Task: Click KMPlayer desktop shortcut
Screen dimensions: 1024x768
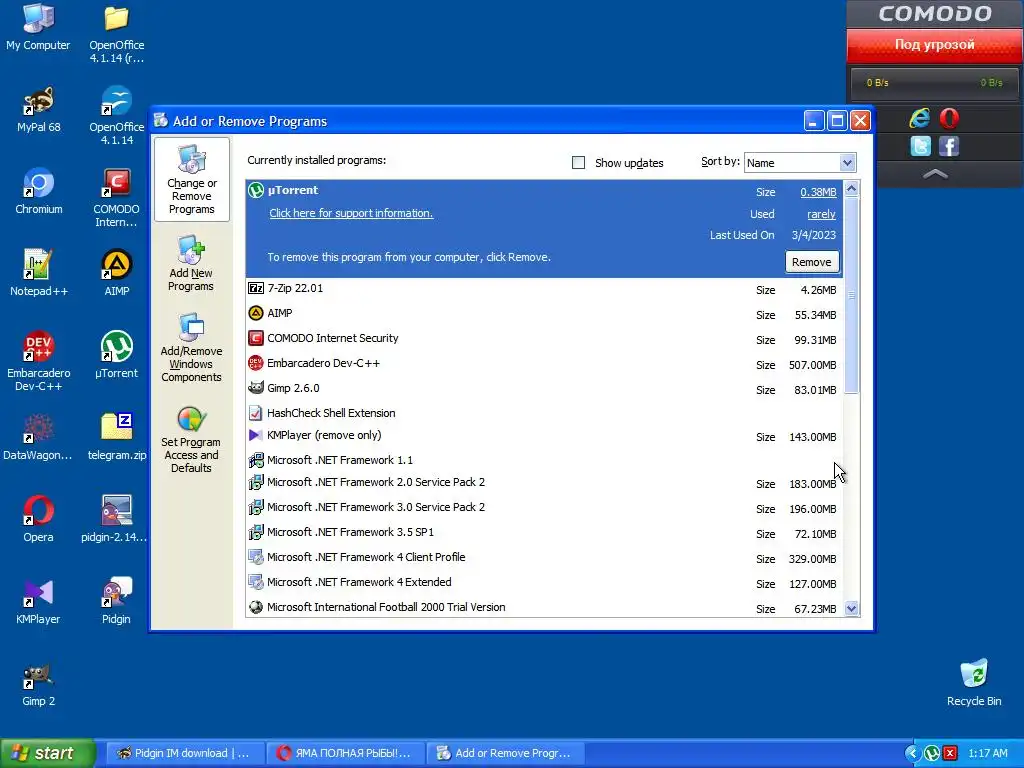Action: click(x=38, y=601)
